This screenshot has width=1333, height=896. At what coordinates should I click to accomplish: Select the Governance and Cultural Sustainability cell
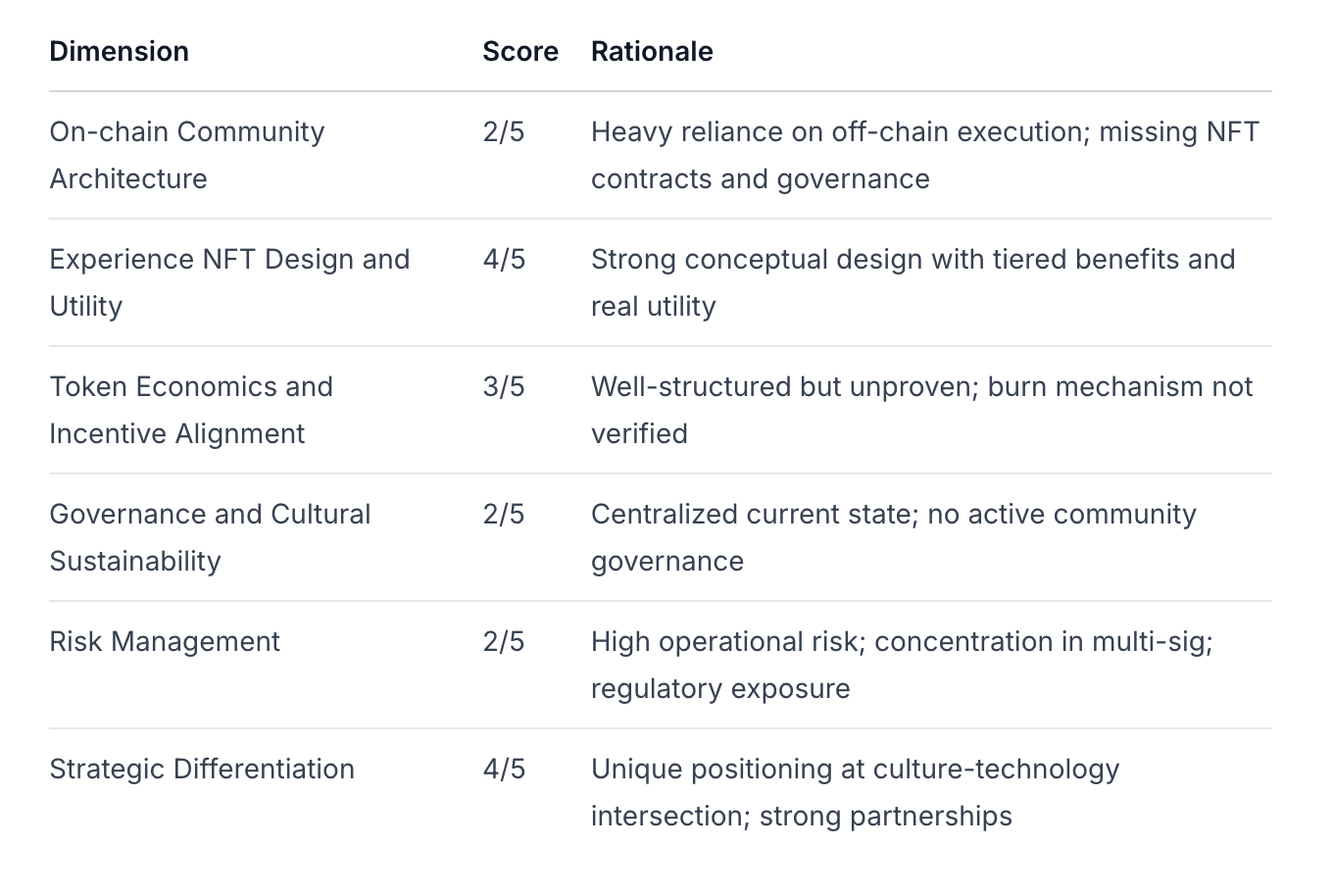[x=210, y=537]
